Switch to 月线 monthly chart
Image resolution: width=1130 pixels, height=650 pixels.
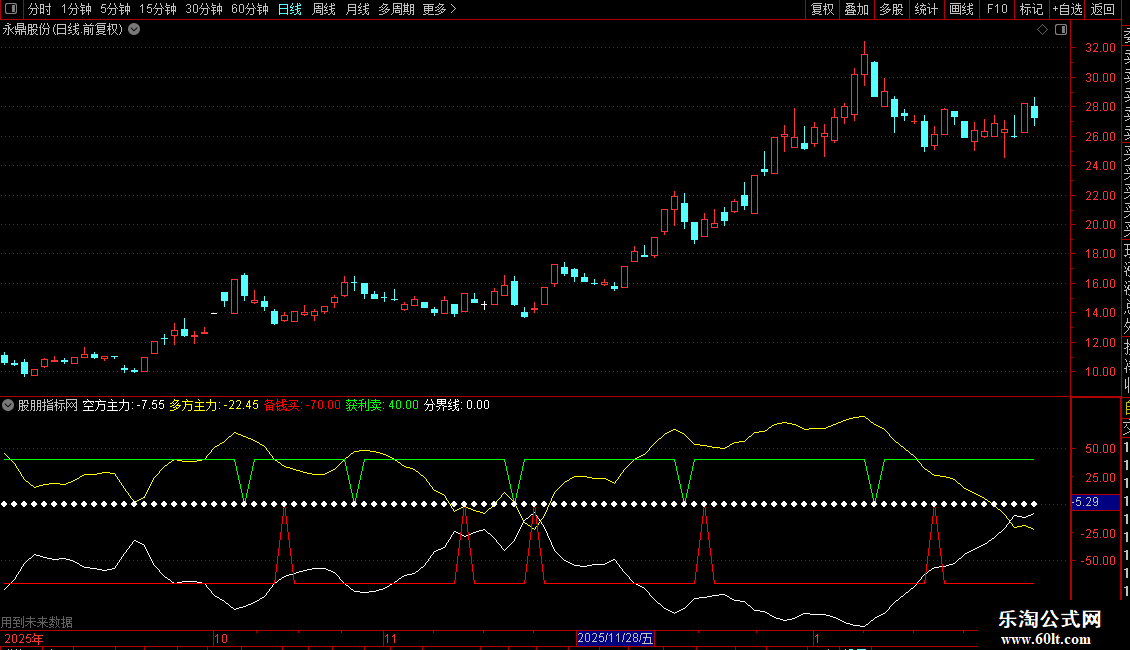point(357,9)
